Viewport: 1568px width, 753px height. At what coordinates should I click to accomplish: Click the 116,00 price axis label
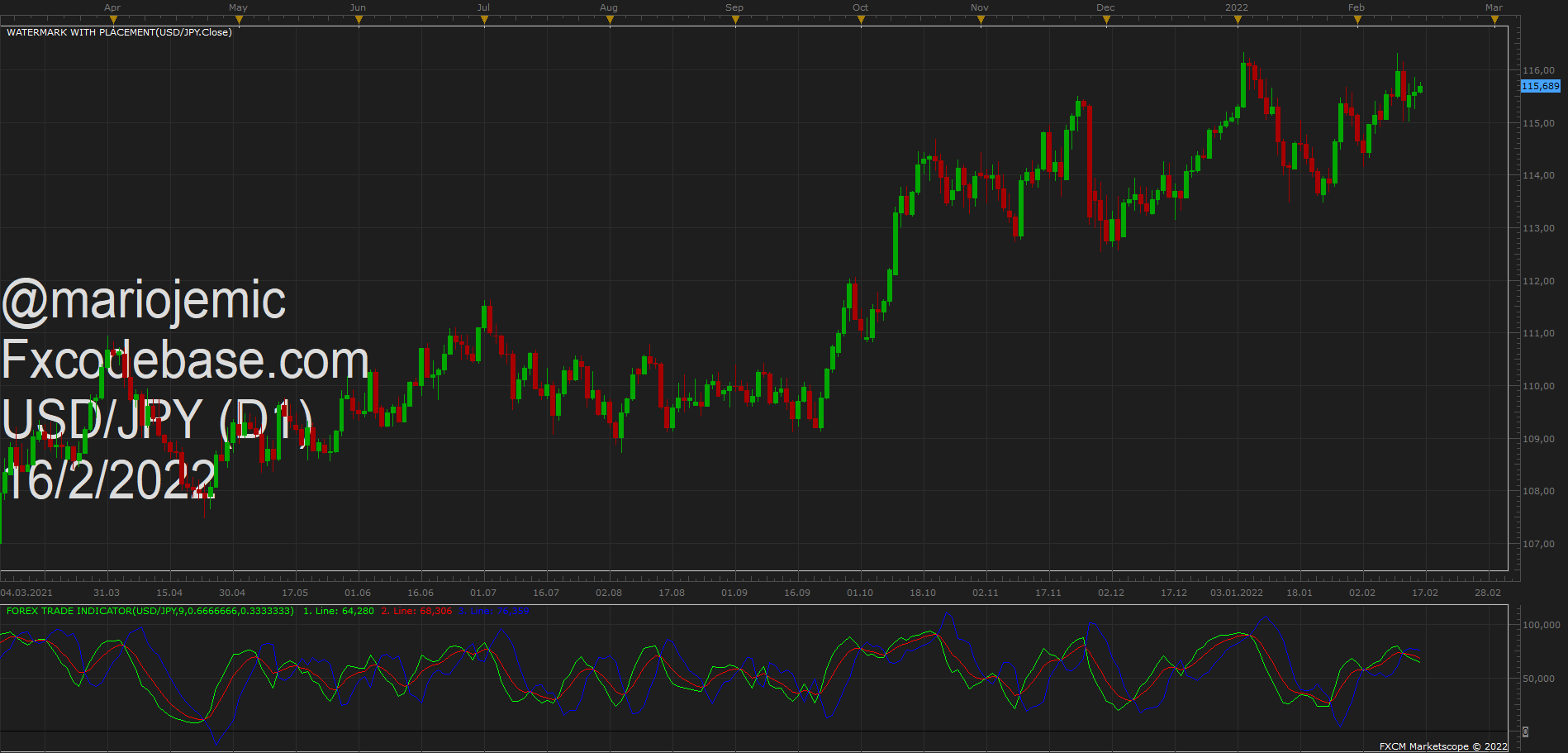point(1539,70)
